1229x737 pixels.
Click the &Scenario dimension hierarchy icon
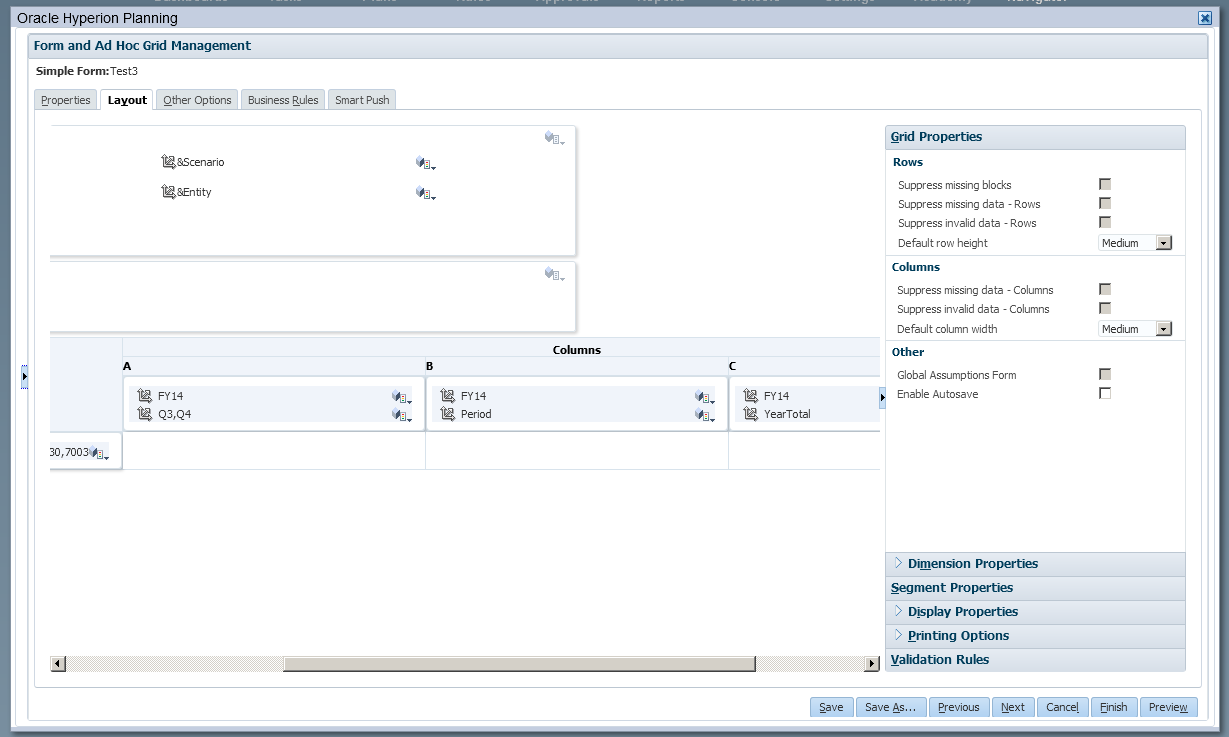pyautogui.click(x=168, y=162)
